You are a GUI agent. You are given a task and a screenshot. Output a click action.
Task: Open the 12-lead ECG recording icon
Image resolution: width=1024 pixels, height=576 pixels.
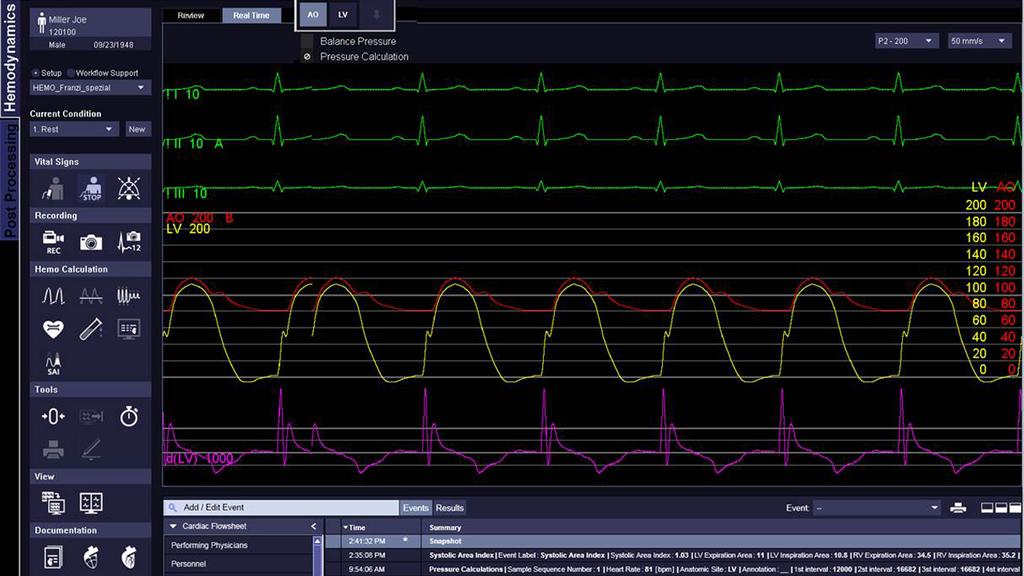(x=129, y=240)
